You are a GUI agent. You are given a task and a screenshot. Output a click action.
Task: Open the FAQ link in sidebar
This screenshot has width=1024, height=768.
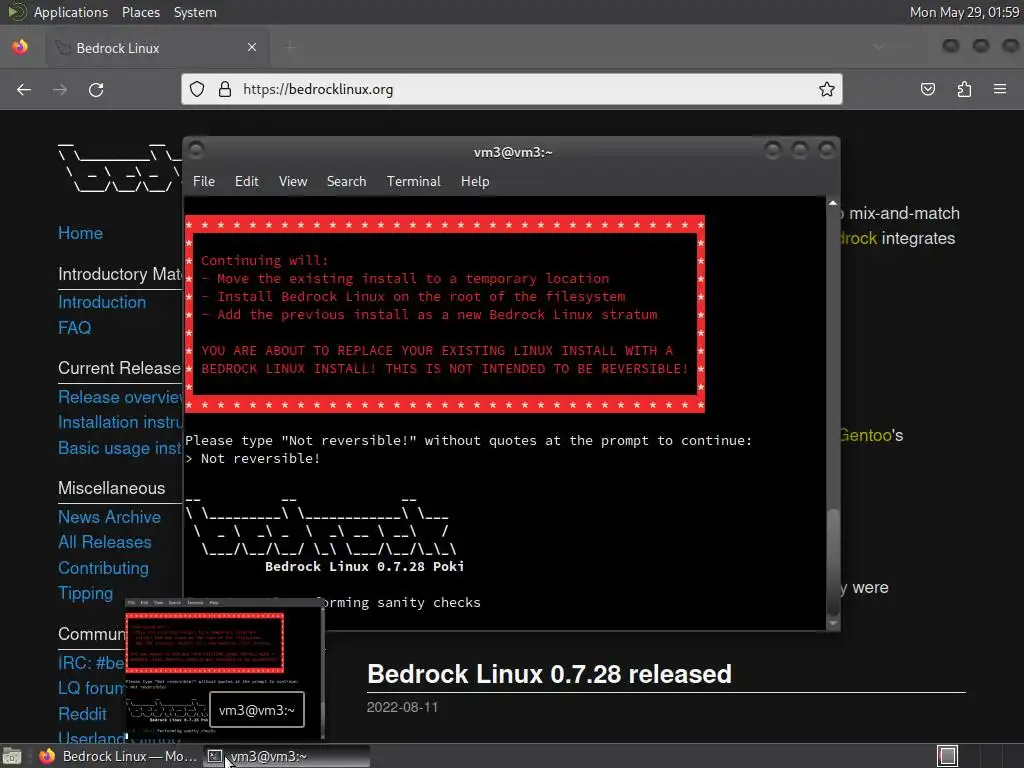click(74, 328)
